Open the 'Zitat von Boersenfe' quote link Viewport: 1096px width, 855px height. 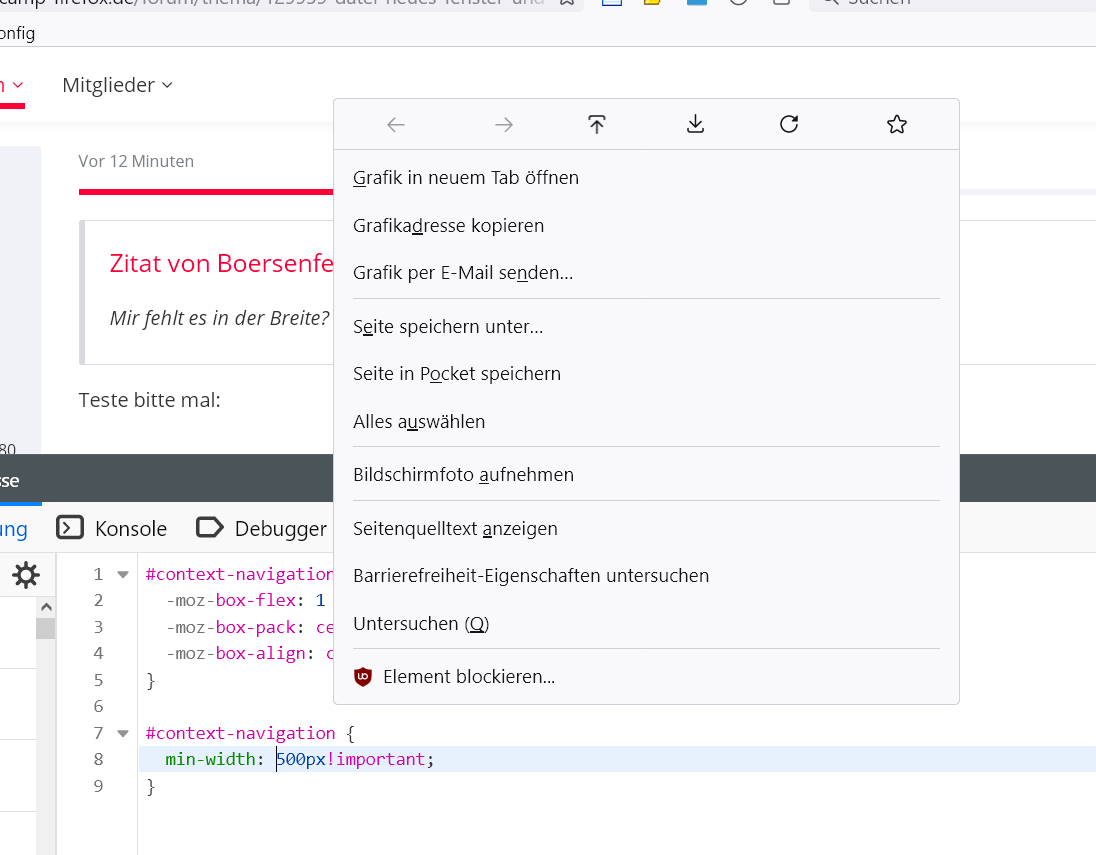[x=220, y=263]
